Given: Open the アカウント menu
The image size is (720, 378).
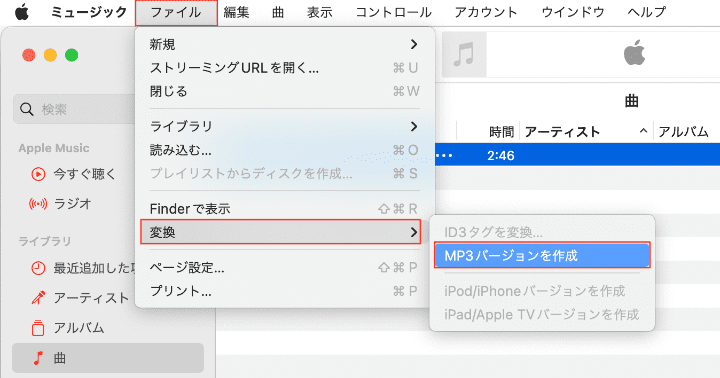Looking at the screenshot, I should (486, 12).
